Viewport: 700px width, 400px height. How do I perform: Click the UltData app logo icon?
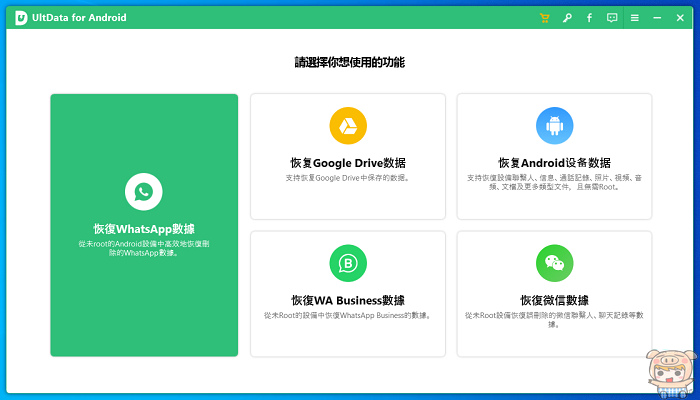tap(20, 18)
